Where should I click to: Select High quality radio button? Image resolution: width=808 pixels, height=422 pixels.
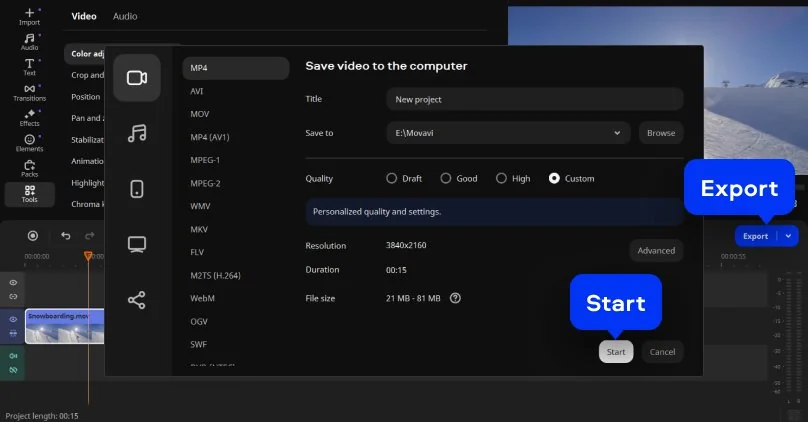pos(501,179)
